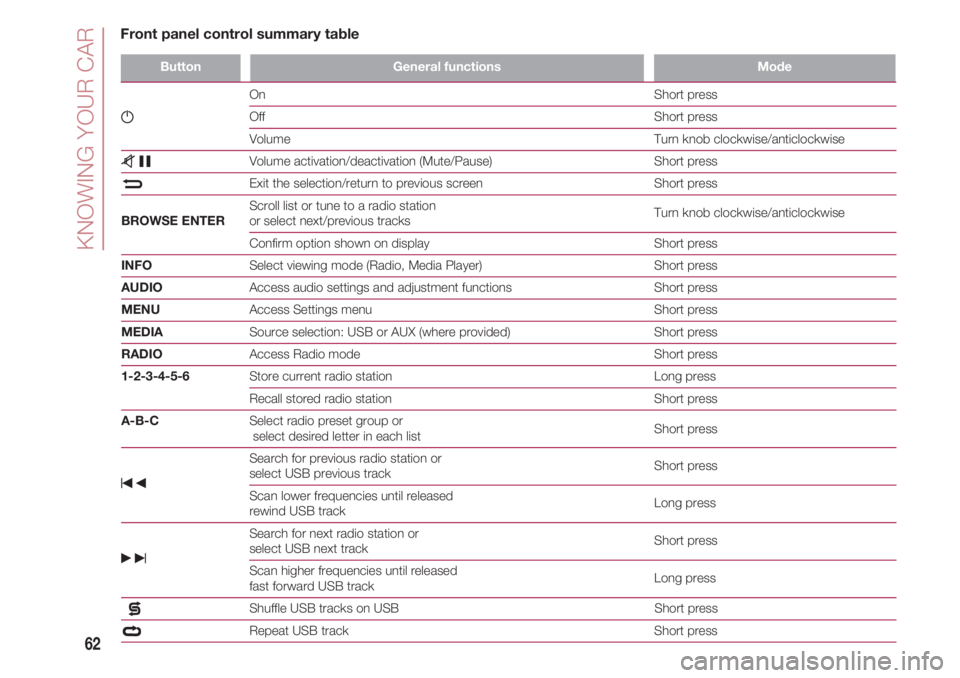Click 'Volume activation/deactivation (Mute/Pause)' text
The image size is (960, 678).
370,162
